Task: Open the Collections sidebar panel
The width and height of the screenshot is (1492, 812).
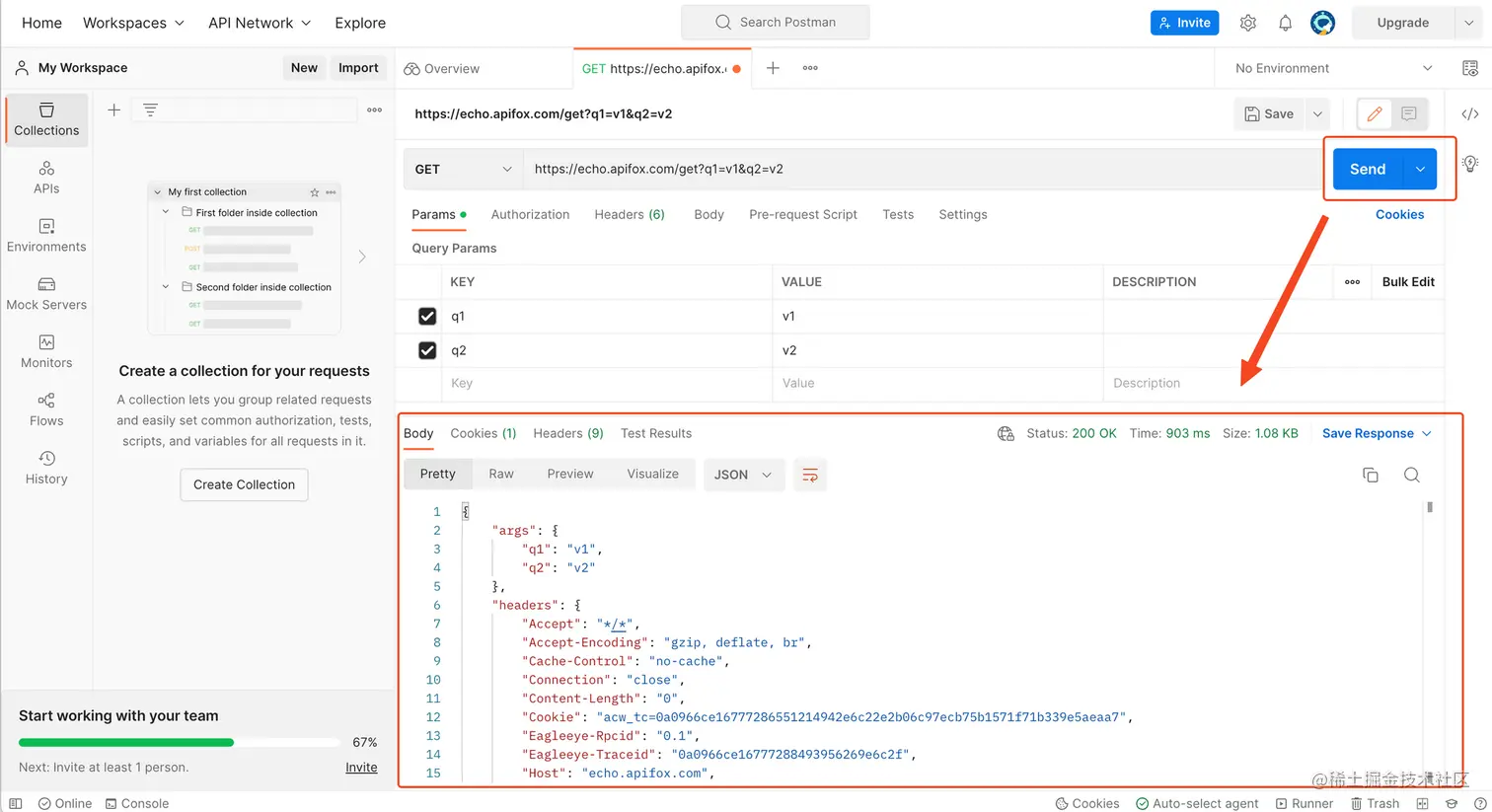Action: click(46, 119)
